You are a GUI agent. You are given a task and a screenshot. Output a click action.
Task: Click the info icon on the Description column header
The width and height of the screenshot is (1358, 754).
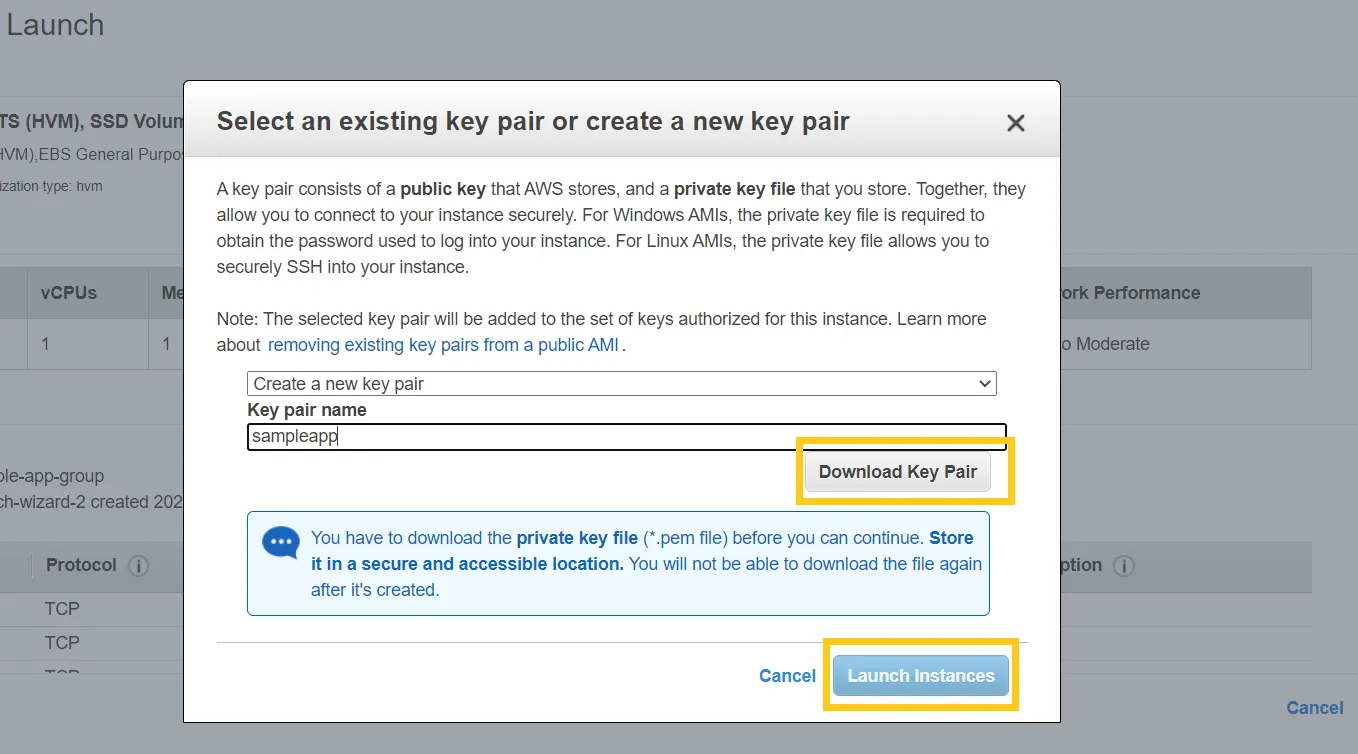tap(1124, 566)
